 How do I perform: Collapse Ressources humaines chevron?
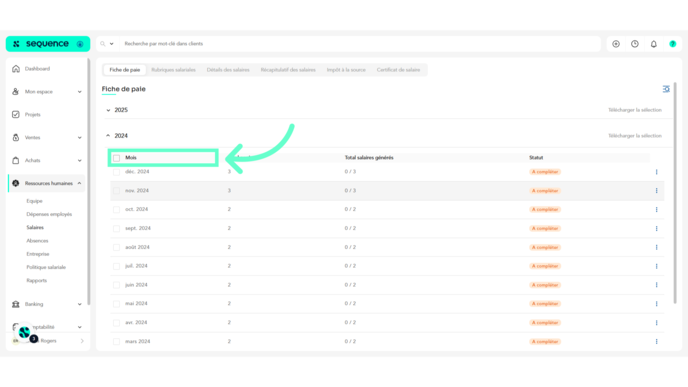pyautogui.click(x=79, y=183)
